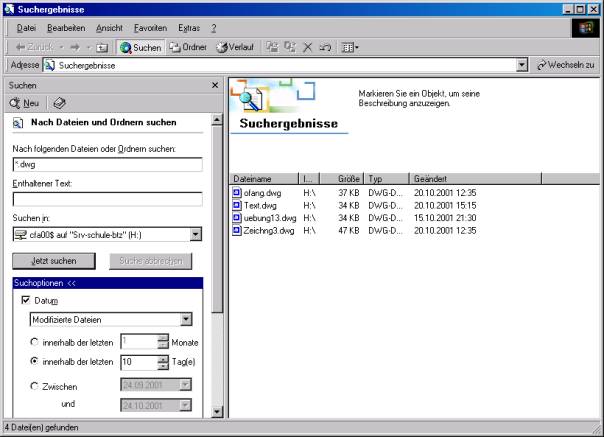Click the Wechseln zu button

(566, 65)
